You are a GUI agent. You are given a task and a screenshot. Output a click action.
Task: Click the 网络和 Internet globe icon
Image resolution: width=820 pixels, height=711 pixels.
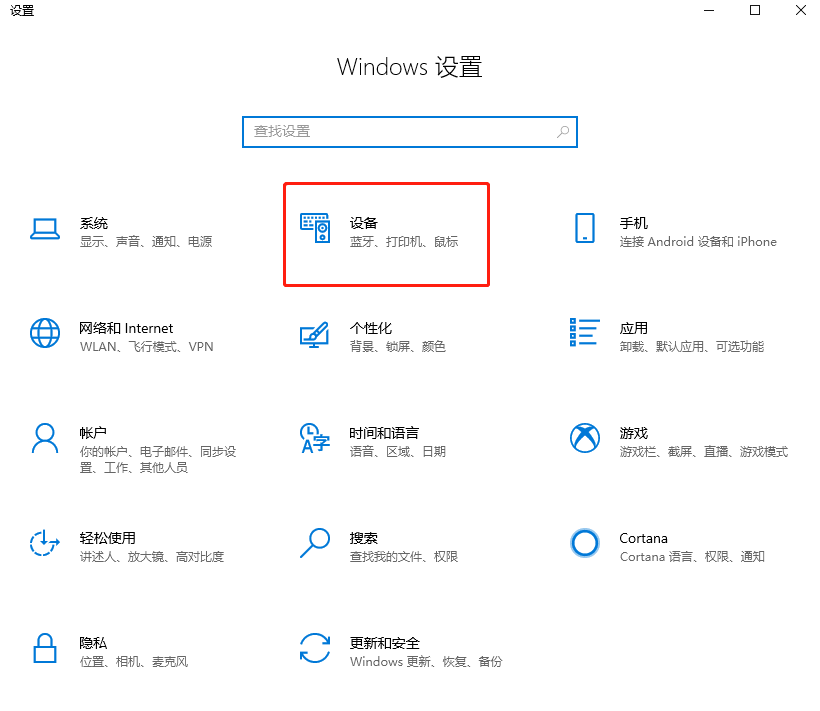(45, 333)
